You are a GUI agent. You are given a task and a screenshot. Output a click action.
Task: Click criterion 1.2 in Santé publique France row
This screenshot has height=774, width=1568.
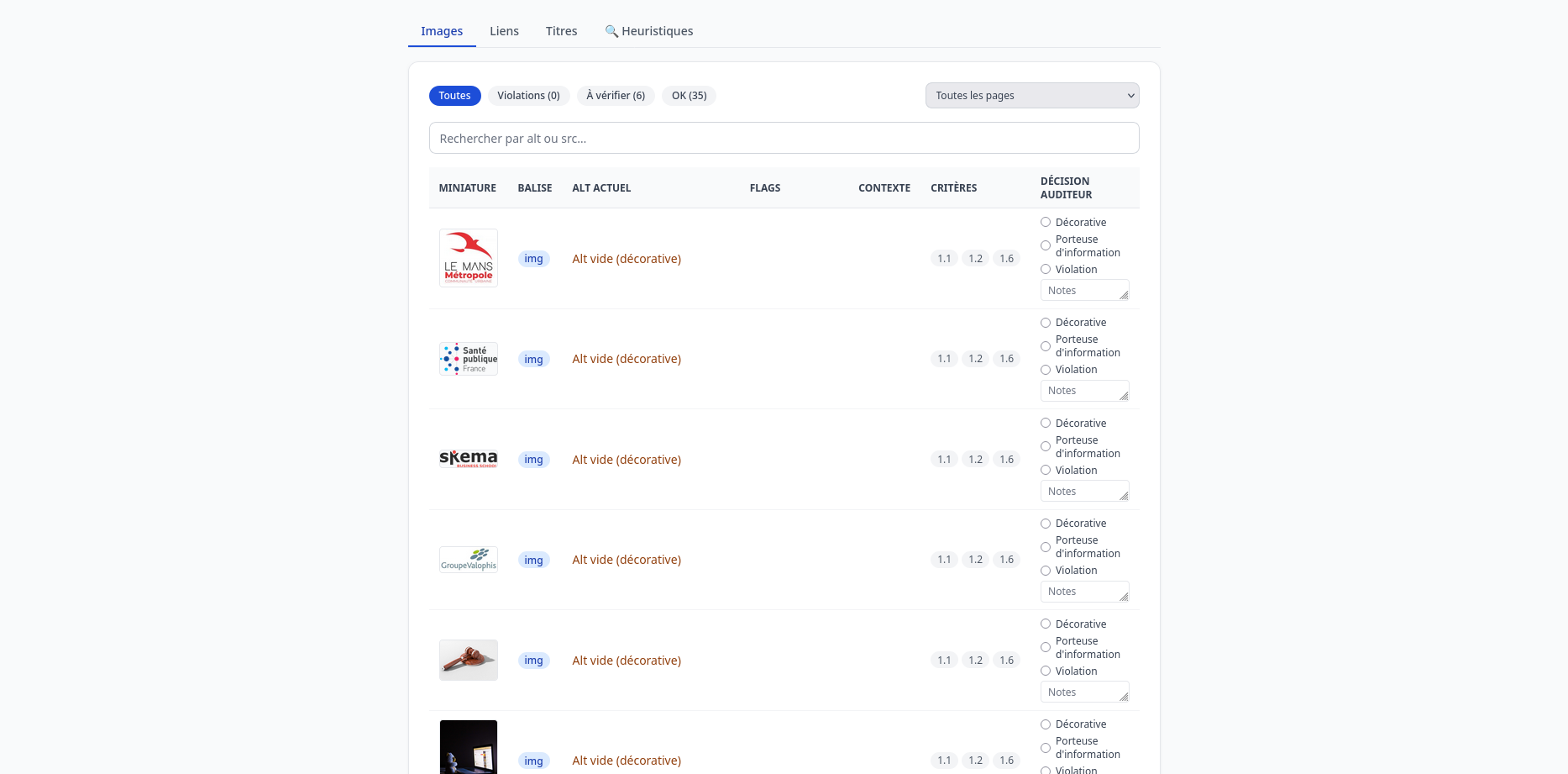[x=975, y=359]
